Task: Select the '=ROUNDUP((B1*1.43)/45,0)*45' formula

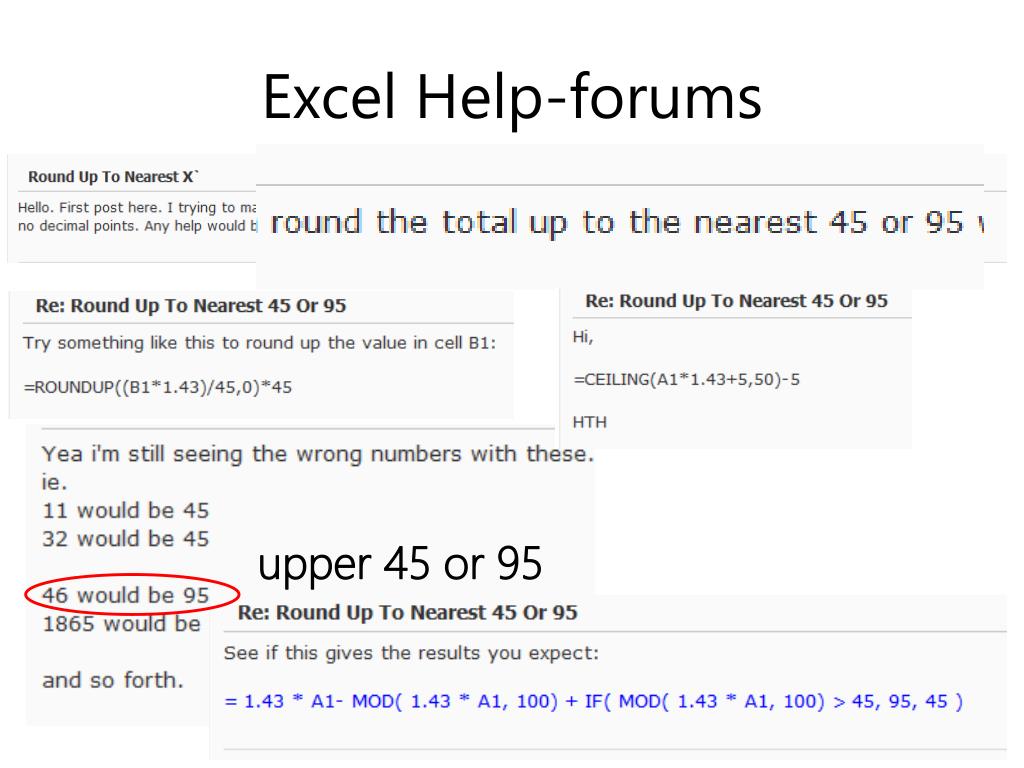Action: (157, 387)
